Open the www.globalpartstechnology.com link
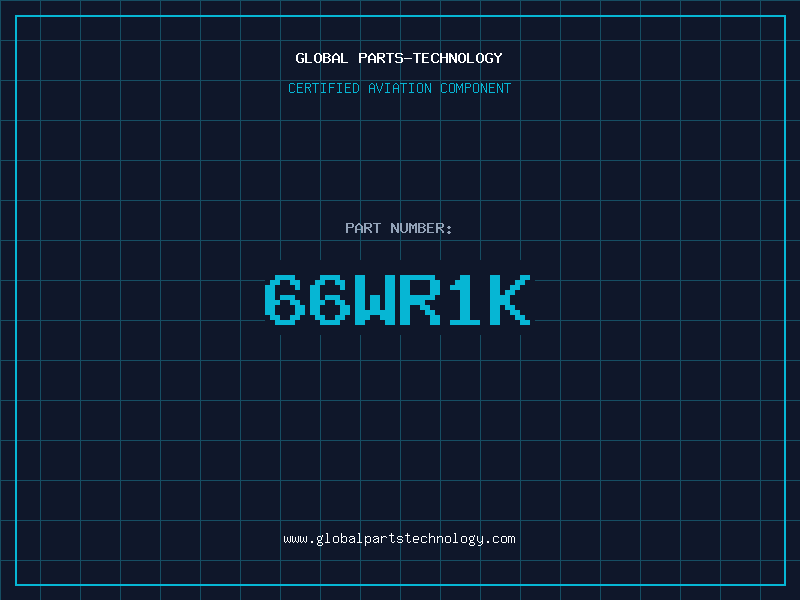This screenshot has width=800, height=600. click(x=399, y=539)
